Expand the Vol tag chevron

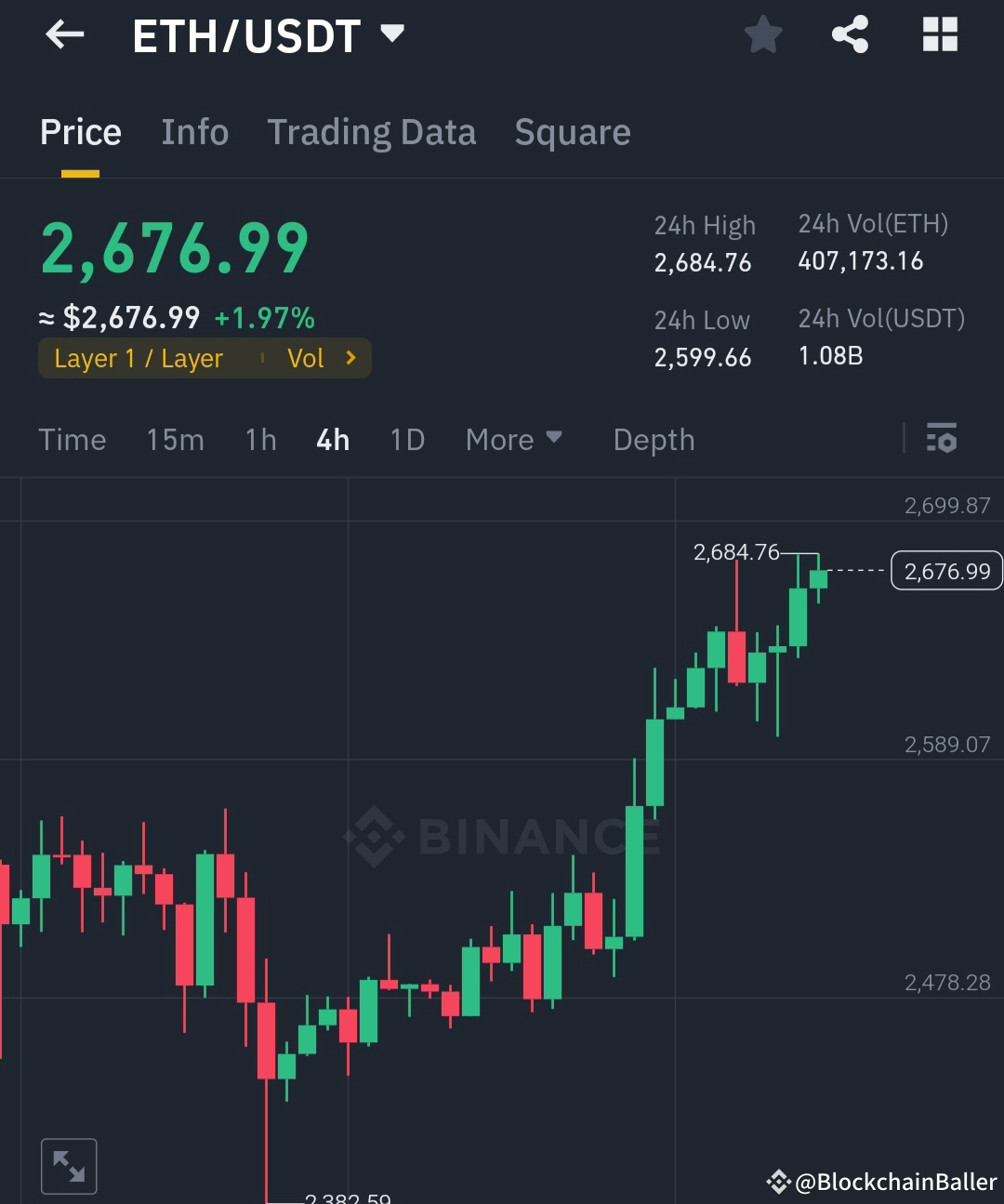(x=350, y=357)
